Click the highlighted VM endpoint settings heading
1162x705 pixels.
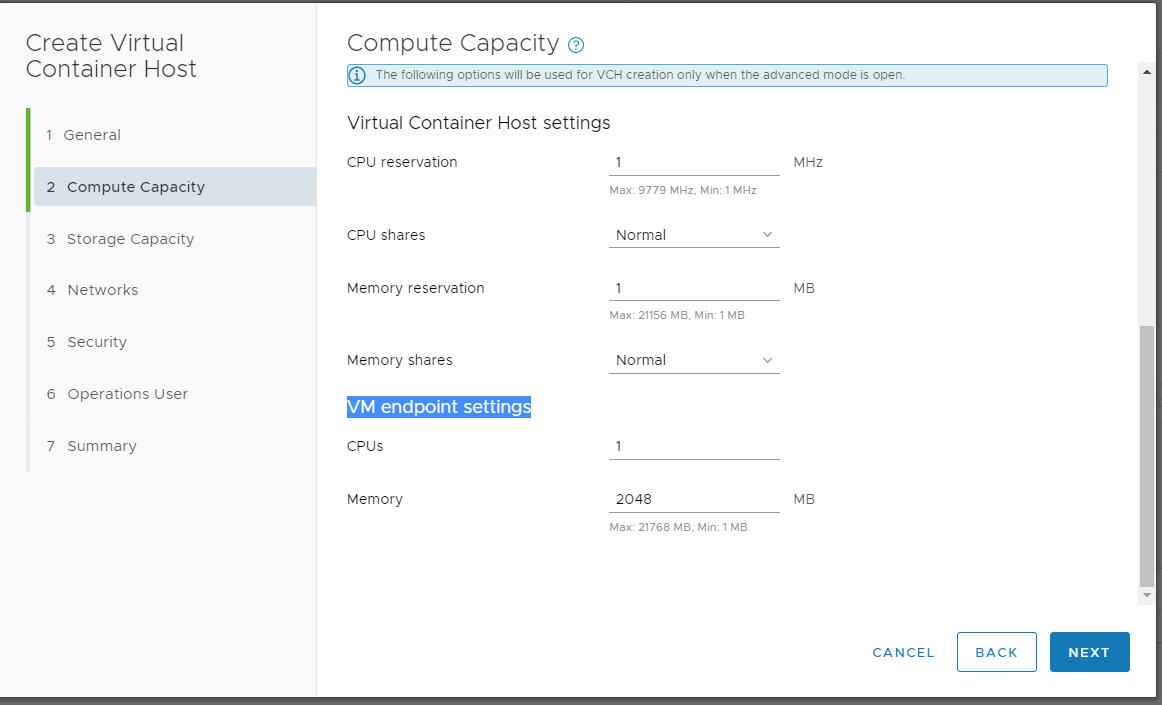[439, 407]
